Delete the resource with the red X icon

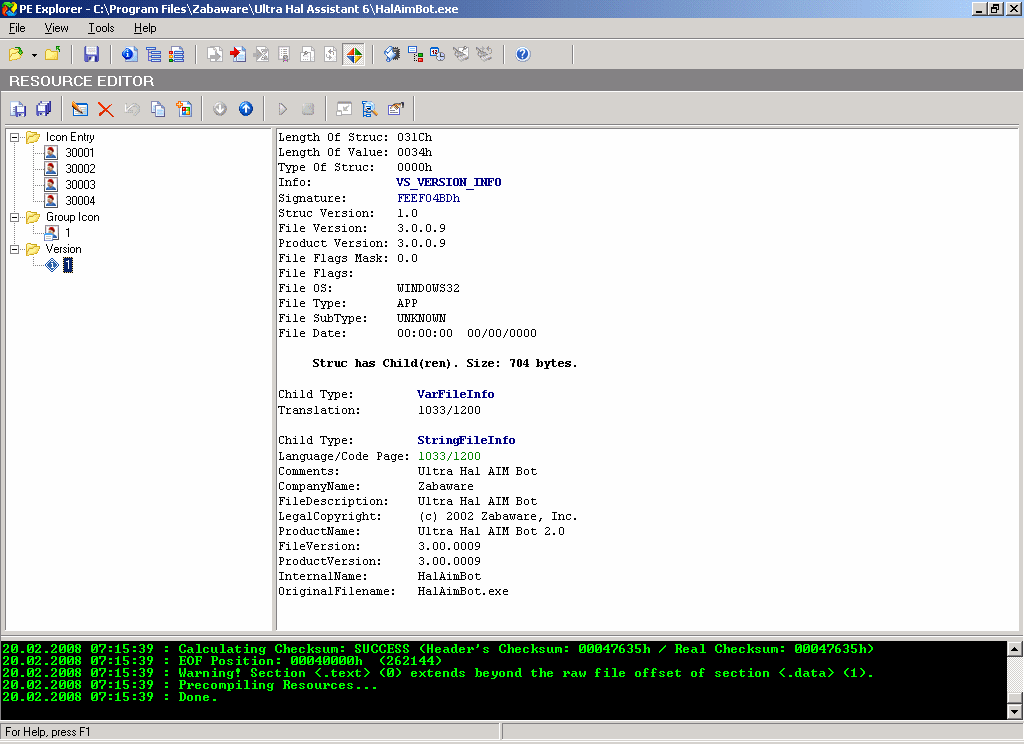click(105, 109)
